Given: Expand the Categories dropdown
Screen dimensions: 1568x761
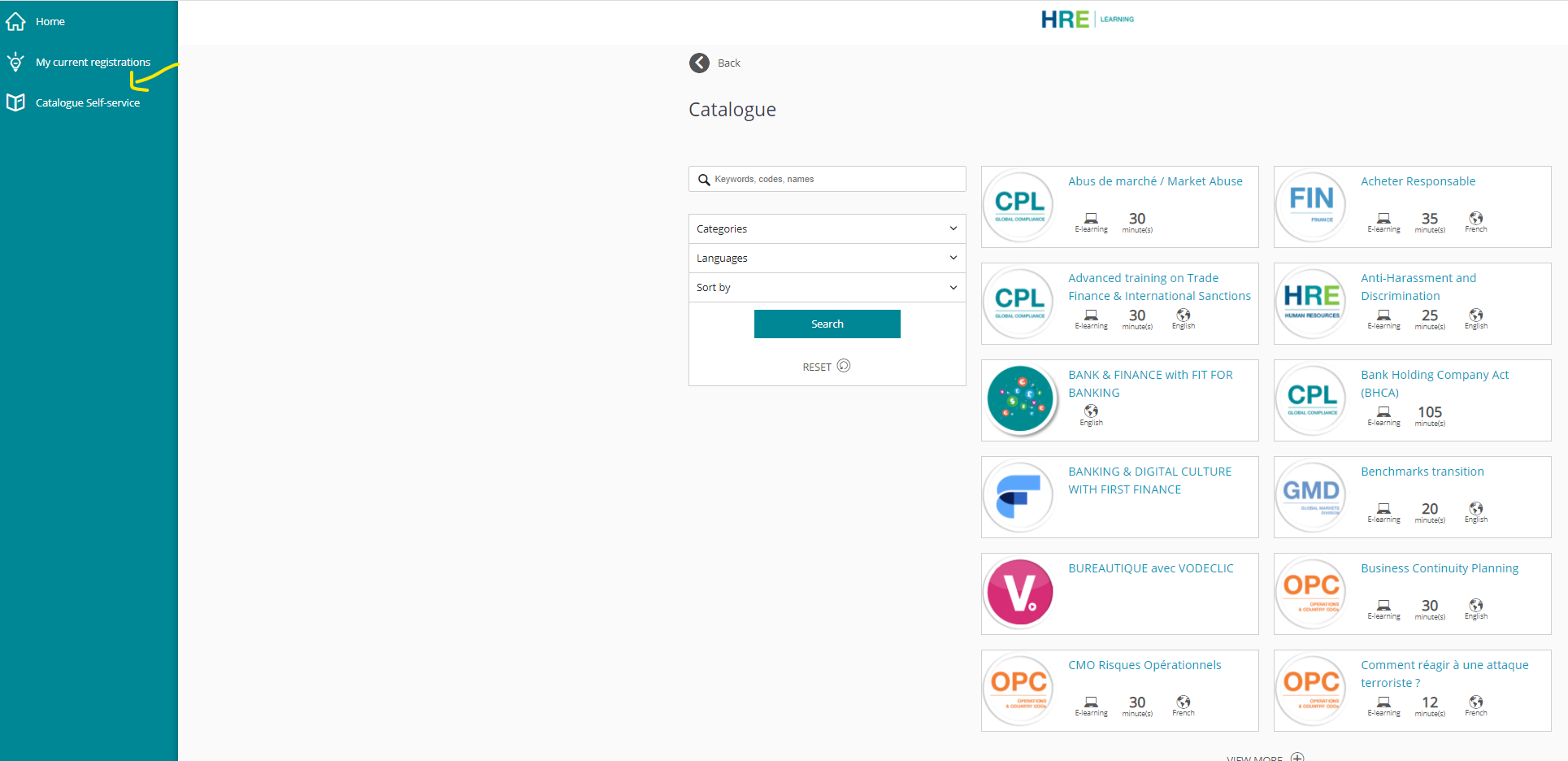Looking at the screenshot, I should 827,229.
